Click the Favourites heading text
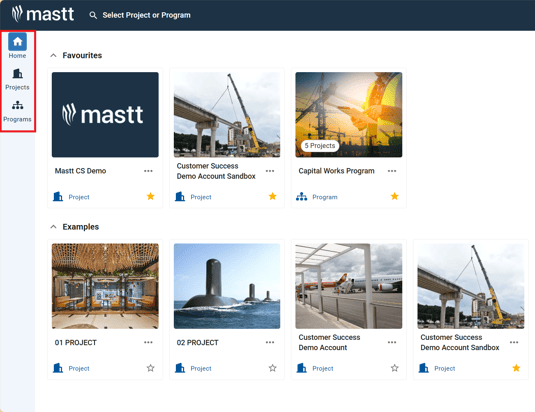The height and width of the screenshot is (412, 535). [82, 55]
